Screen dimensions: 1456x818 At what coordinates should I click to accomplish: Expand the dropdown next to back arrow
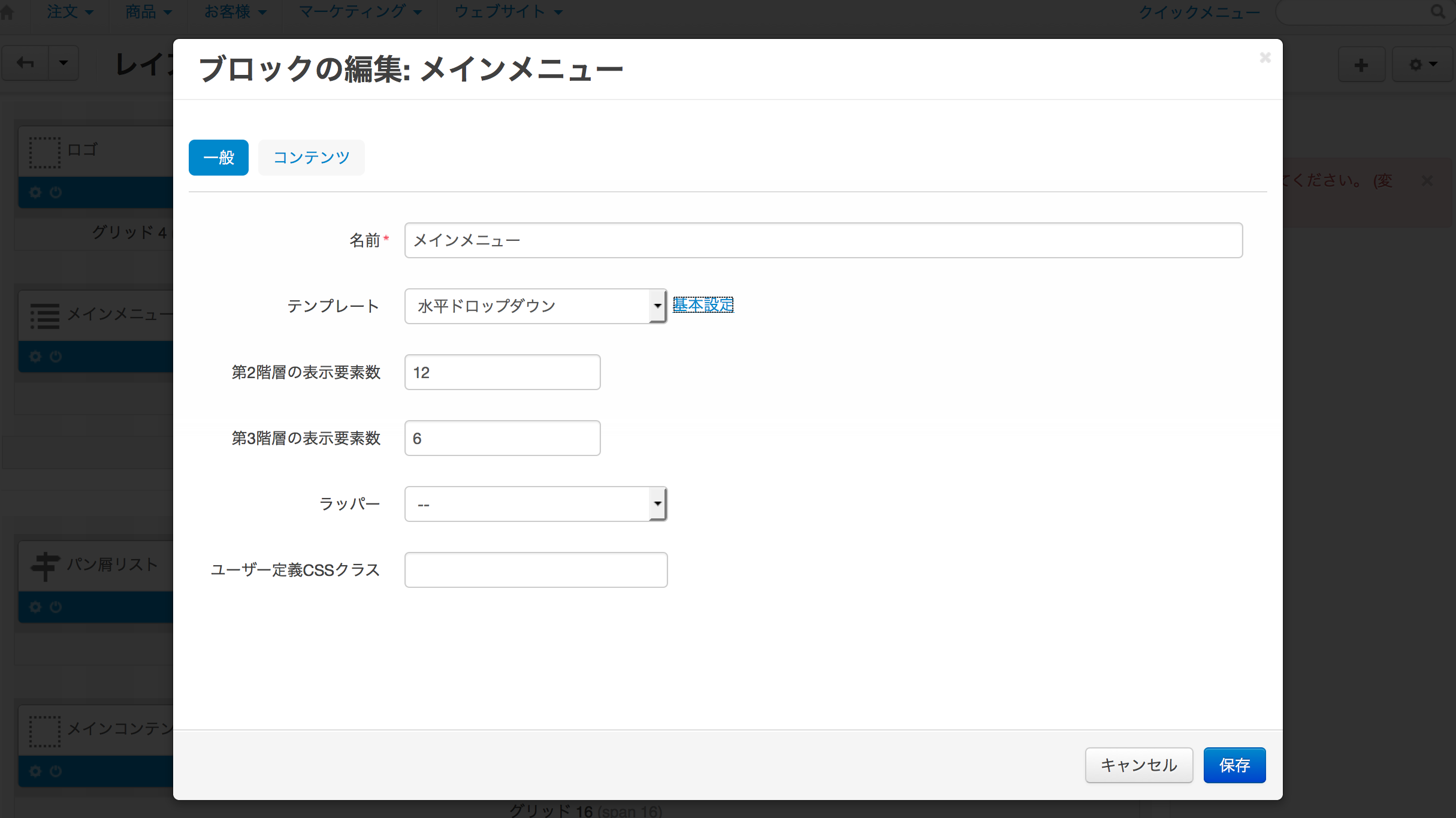click(64, 62)
